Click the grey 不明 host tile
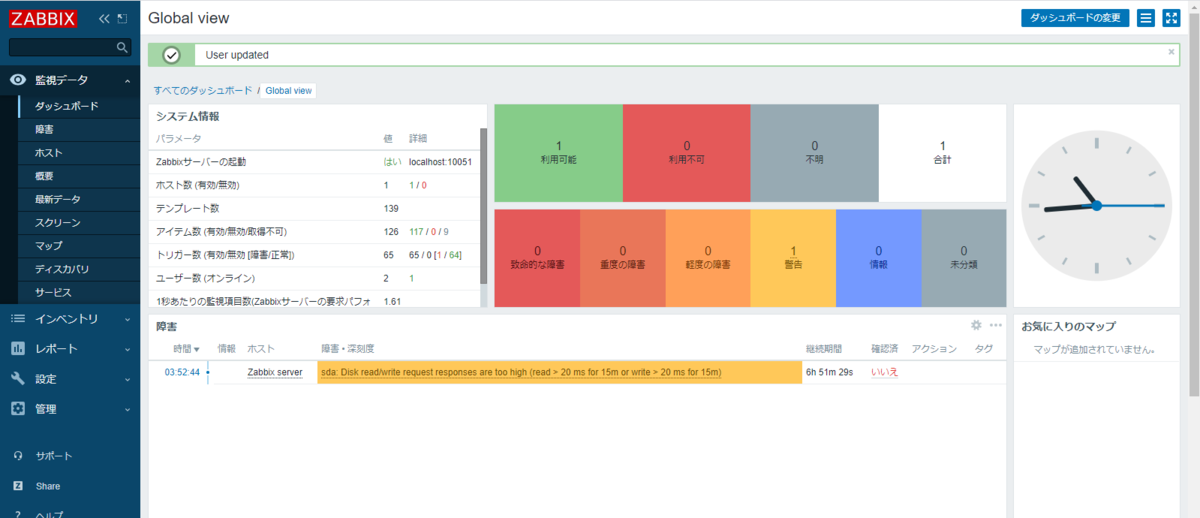The height and width of the screenshot is (518, 1200). coord(815,153)
